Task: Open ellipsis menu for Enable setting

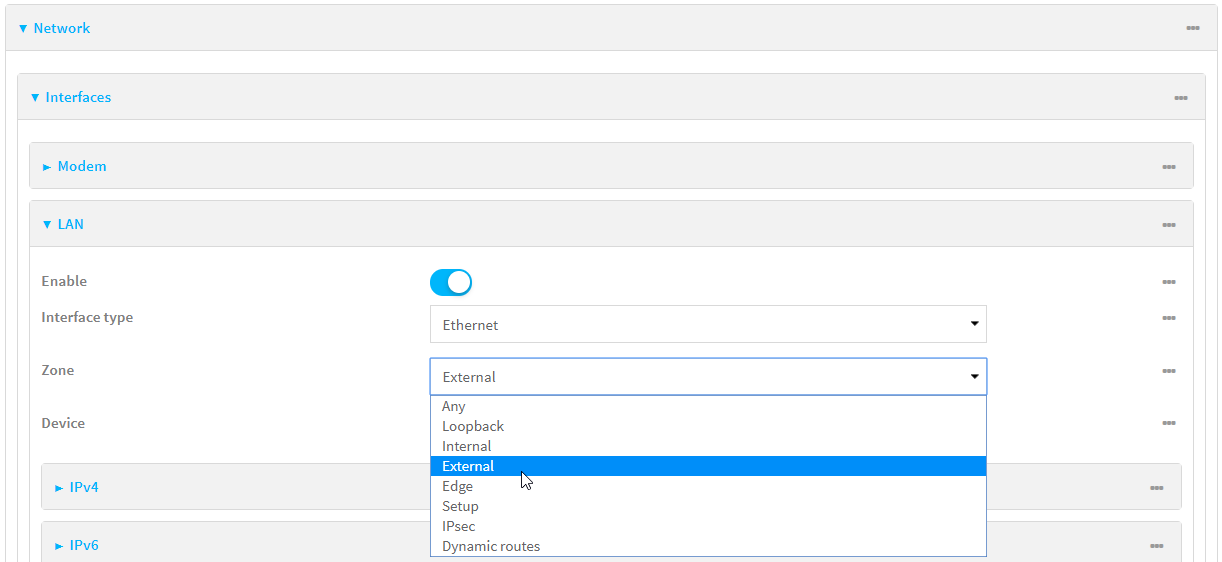Action: pos(1168,282)
